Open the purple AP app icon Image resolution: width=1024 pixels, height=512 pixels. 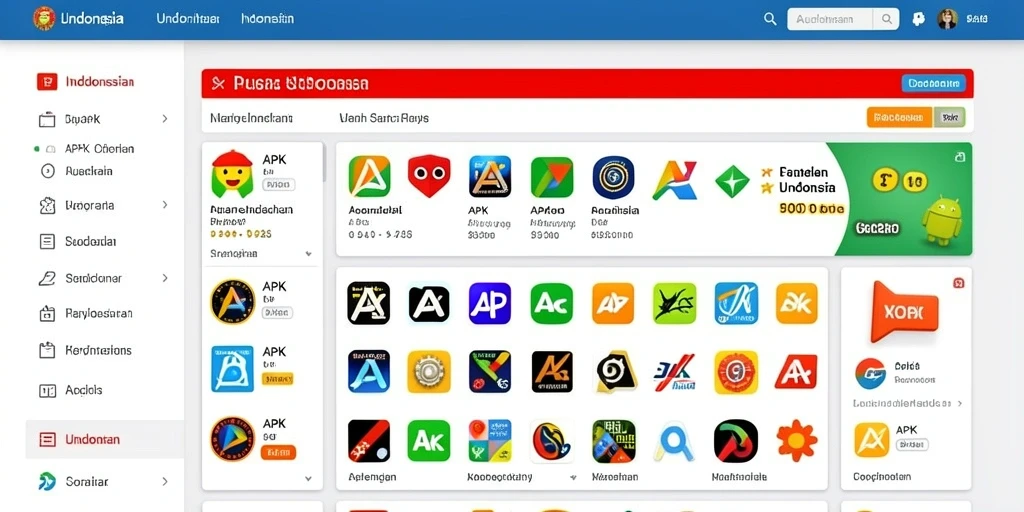click(x=490, y=303)
